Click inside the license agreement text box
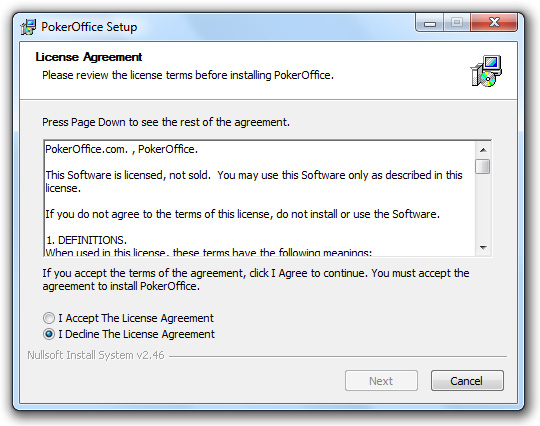The image size is (540, 426). click(260, 198)
